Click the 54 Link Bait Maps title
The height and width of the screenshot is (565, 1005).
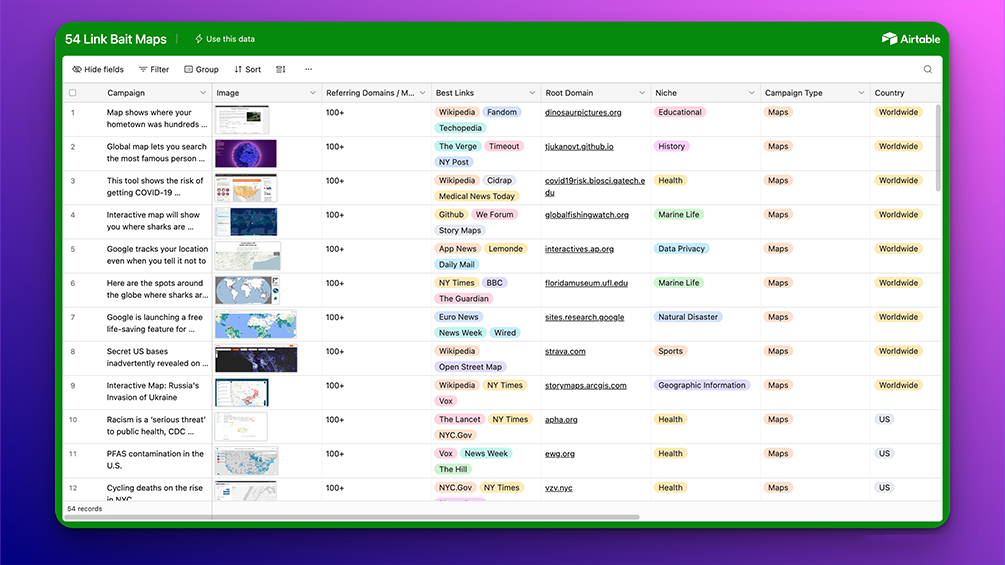(115, 39)
